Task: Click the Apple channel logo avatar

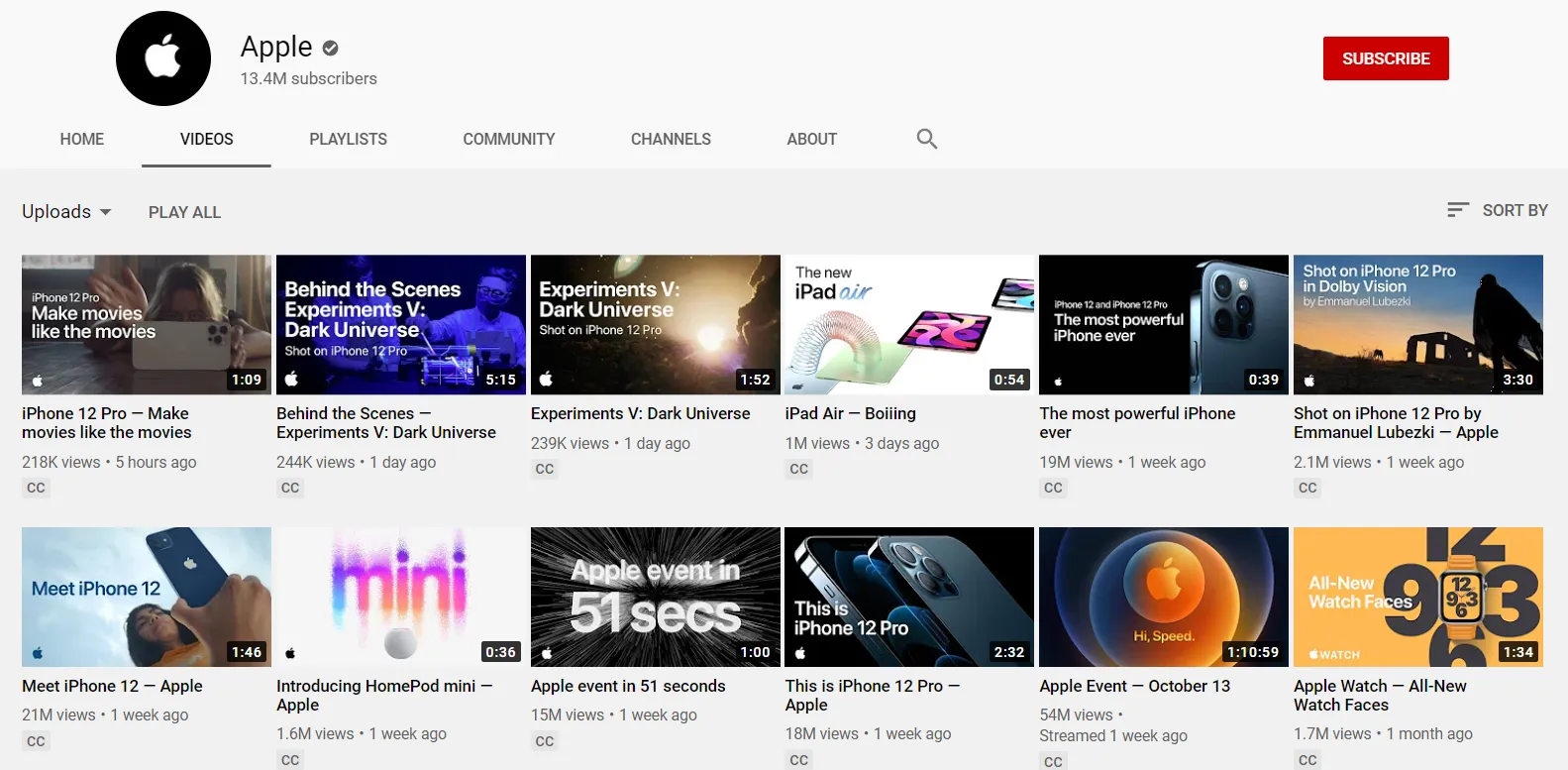Action: 163,58
